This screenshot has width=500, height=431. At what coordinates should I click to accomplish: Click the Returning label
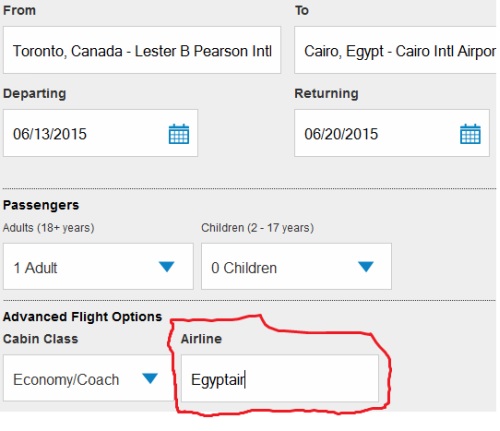tap(326, 94)
